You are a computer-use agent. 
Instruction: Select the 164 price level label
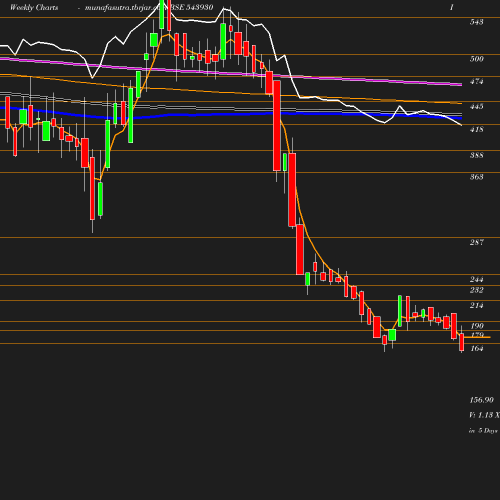pyautogui.click(x=476, y=348)
